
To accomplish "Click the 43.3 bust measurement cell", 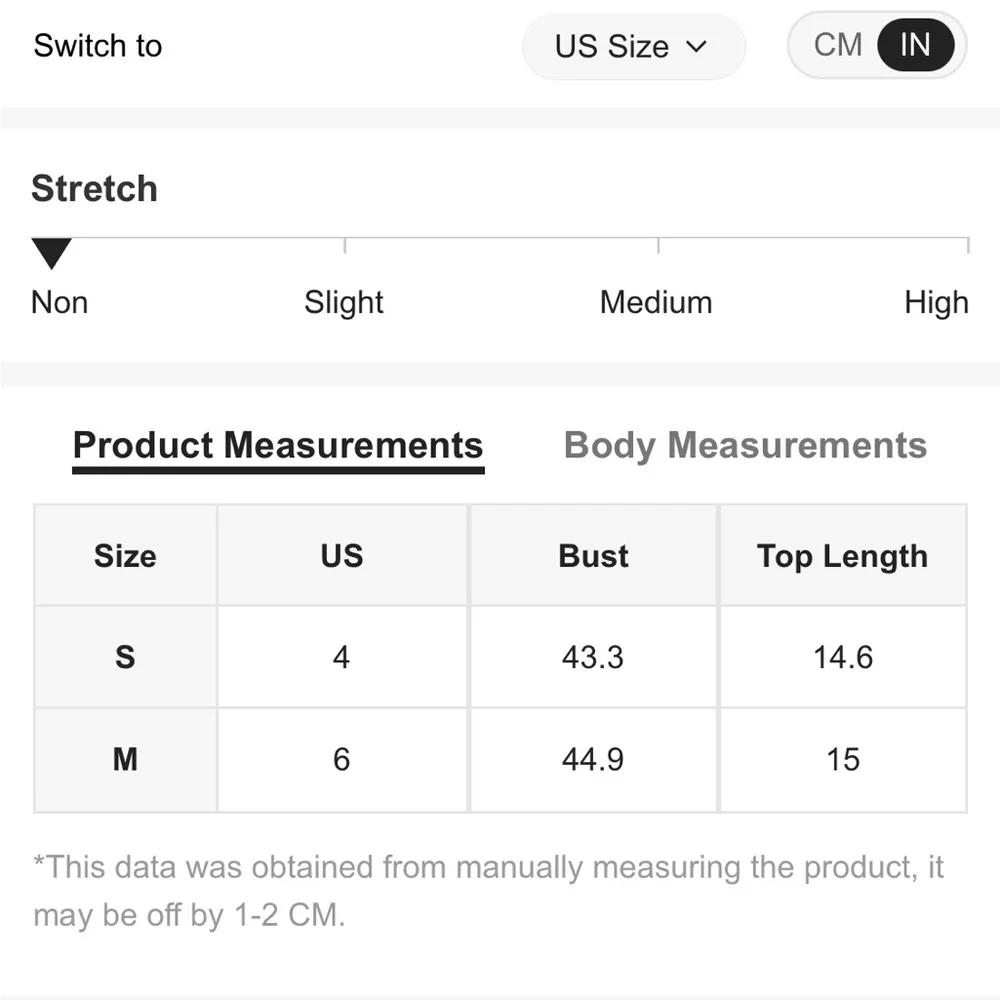I will [593, 657].
